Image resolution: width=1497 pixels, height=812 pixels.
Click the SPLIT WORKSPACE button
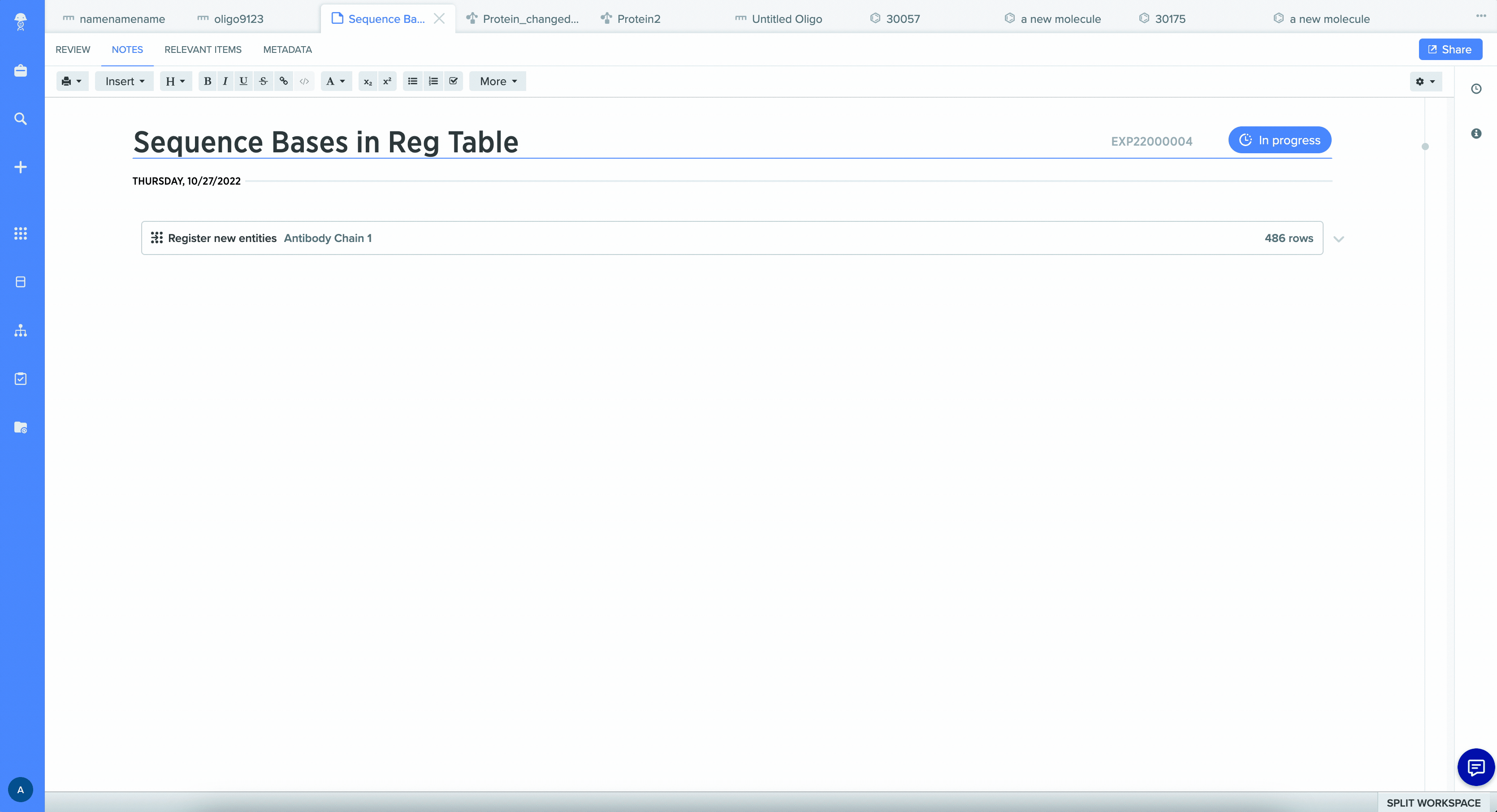1434,803
